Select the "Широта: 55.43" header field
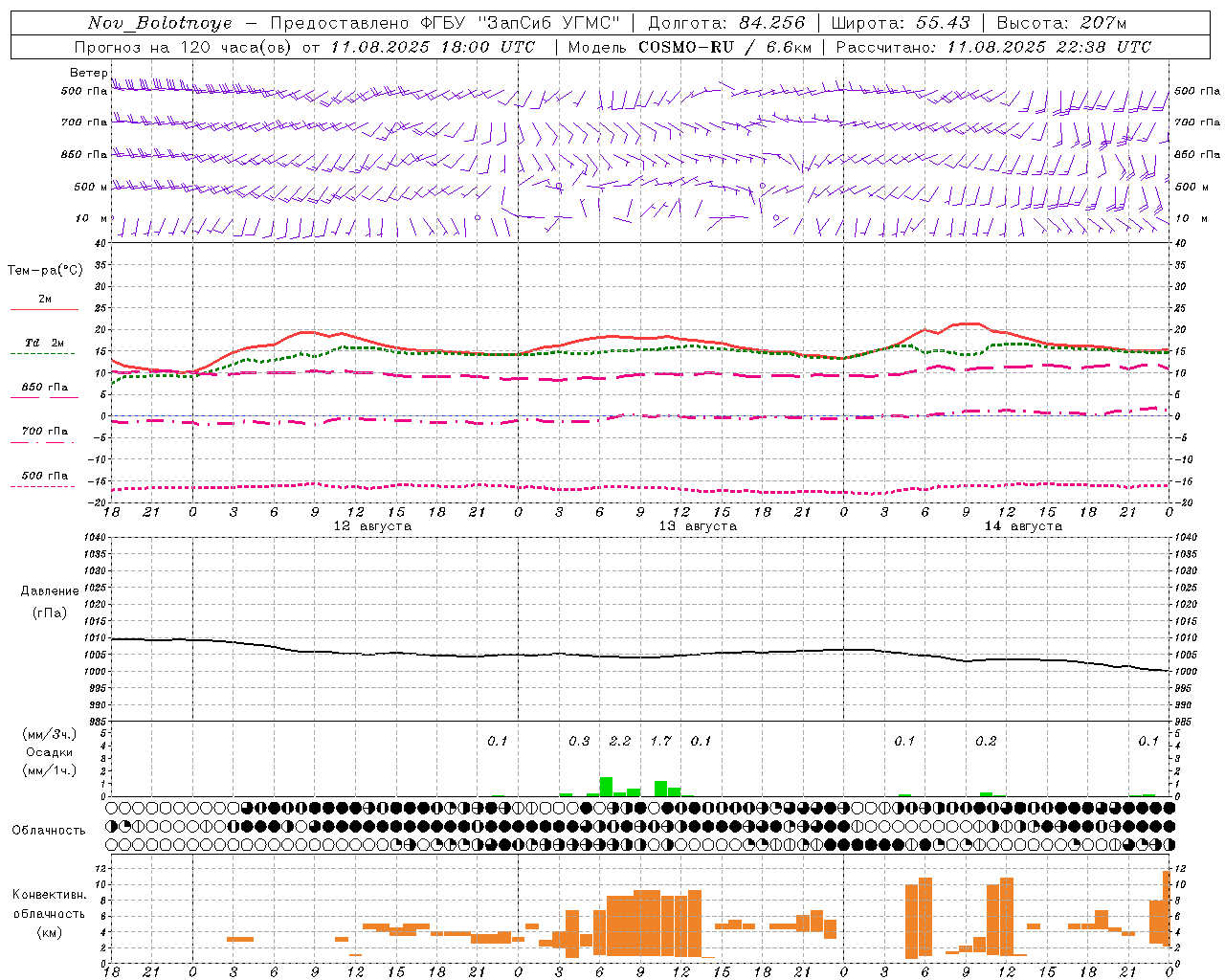The image size is (1225, 980). tap(900, 23)
